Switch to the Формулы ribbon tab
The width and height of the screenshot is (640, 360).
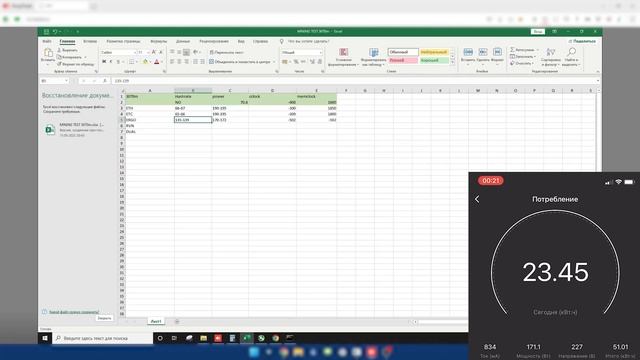coord(158,41)
